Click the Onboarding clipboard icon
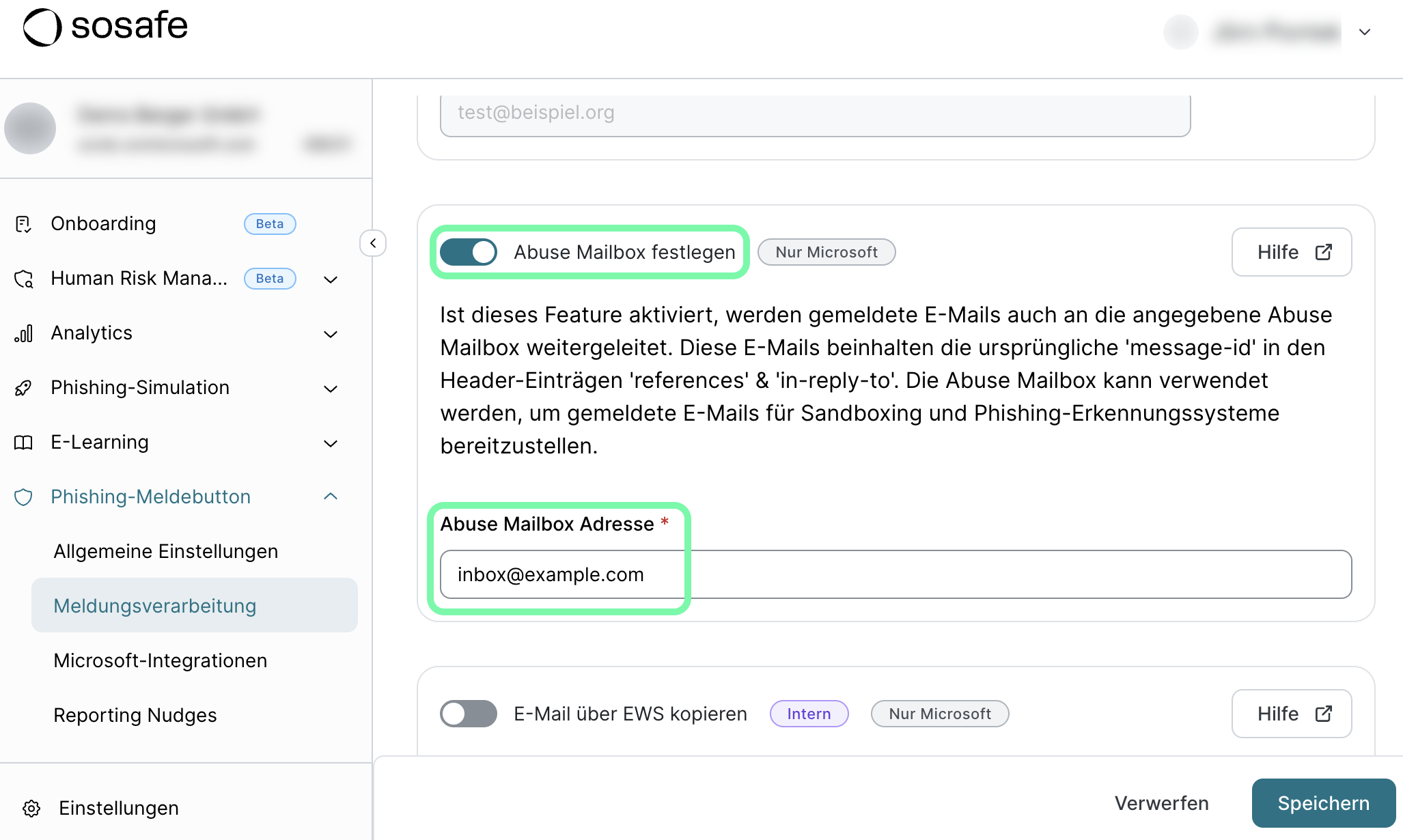 point(23,224)
